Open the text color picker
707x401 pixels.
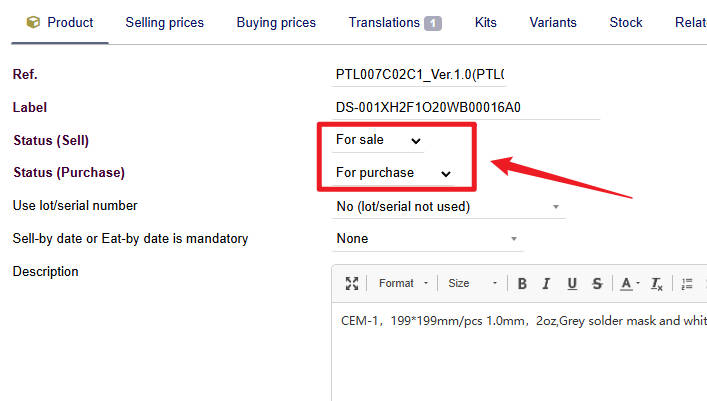click(629, 283)
